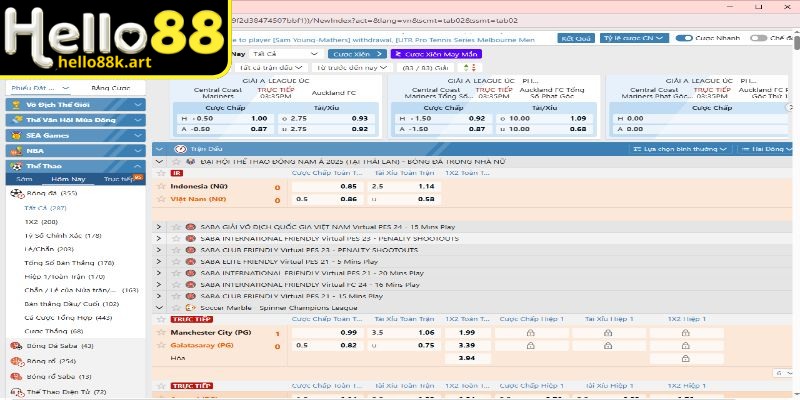The image size is (800, 400).
Task: Click the Kết Quả button
Action: click(576, 38)
